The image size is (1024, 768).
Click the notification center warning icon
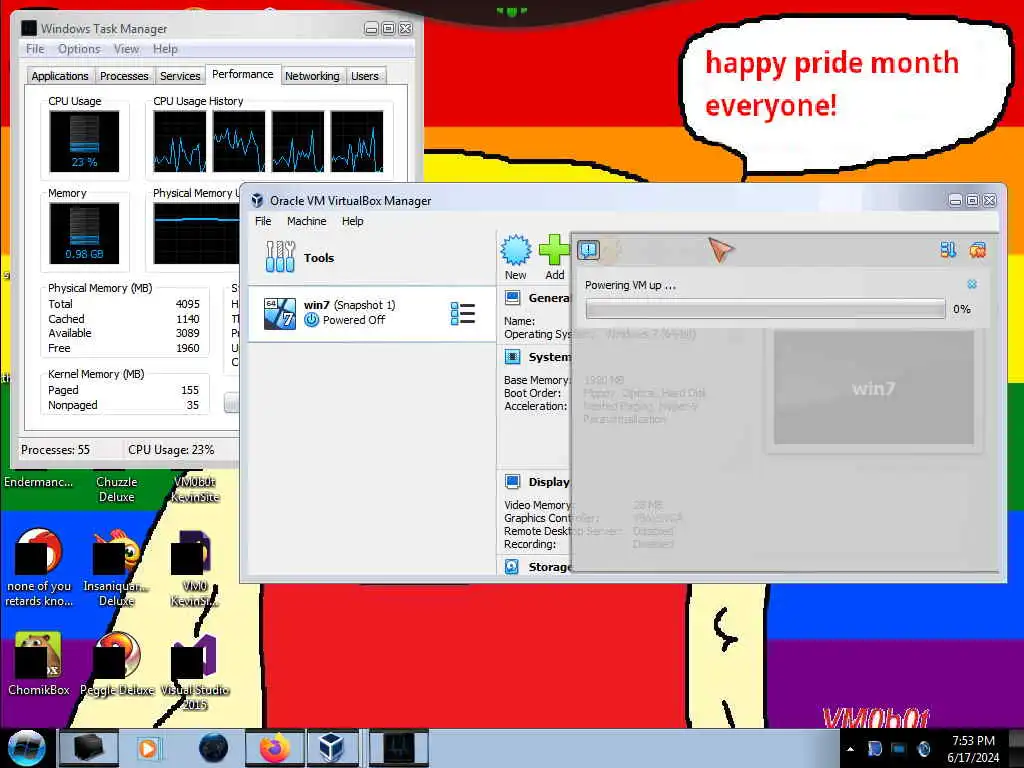pyautogui.click(x=588, y=249)
